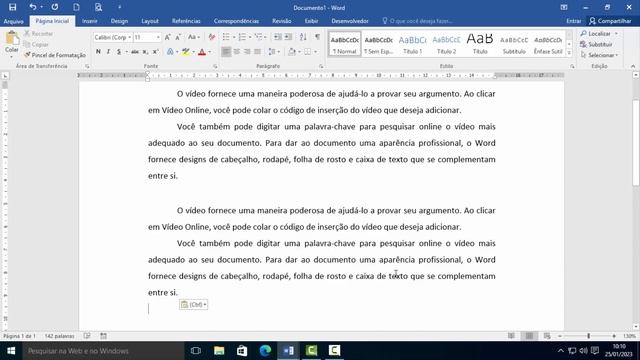Image resolution: width=640 pixels, height=360 pixels.
Task: Cut the selection with Recortar
Action: 38,33
